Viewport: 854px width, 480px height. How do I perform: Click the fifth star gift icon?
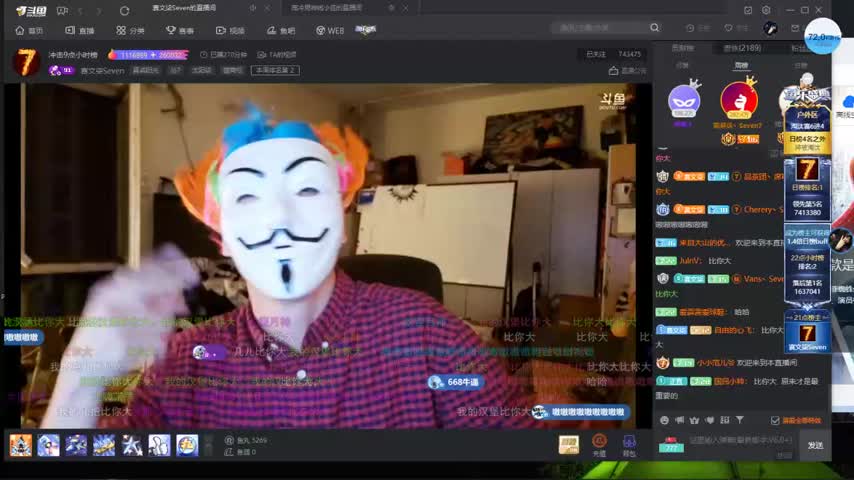pyautogui.click(x=132, y=445)
